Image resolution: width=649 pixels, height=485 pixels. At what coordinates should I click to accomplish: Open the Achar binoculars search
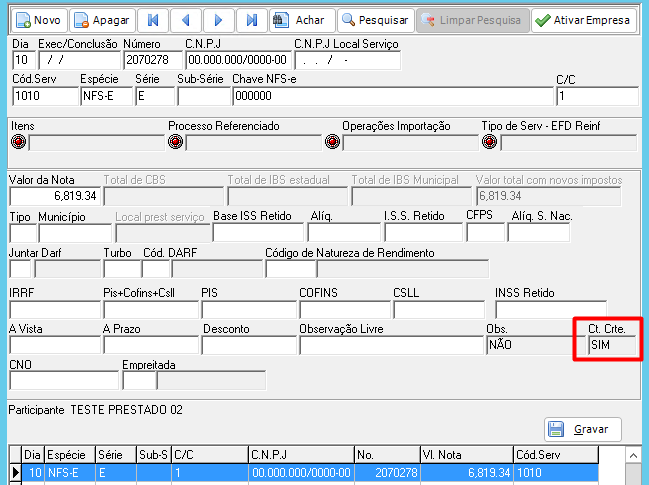(302, 20)
